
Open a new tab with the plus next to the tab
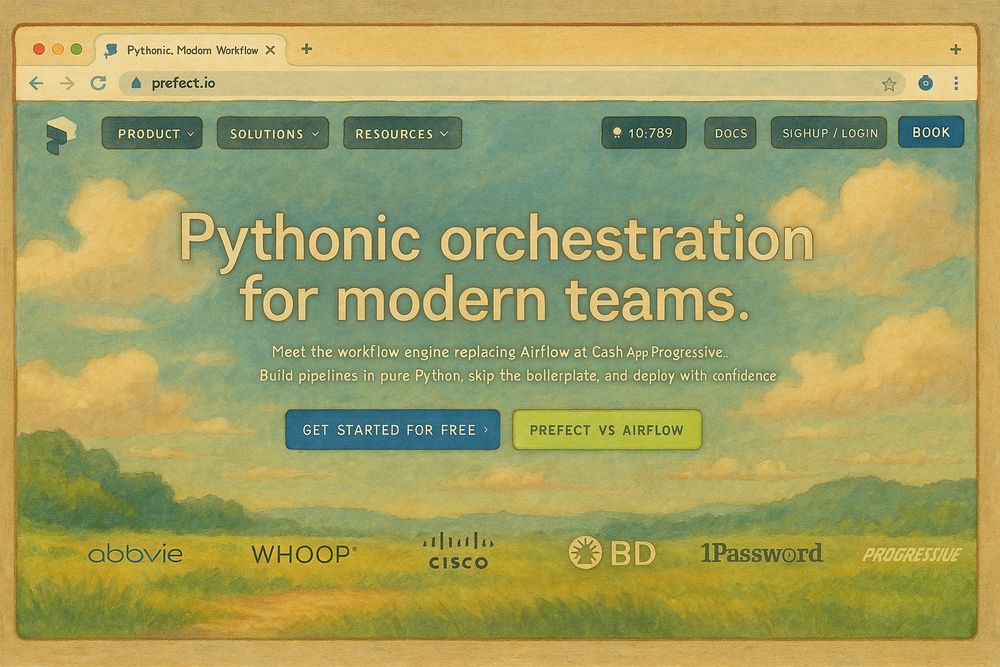click(x=307, y=48)
